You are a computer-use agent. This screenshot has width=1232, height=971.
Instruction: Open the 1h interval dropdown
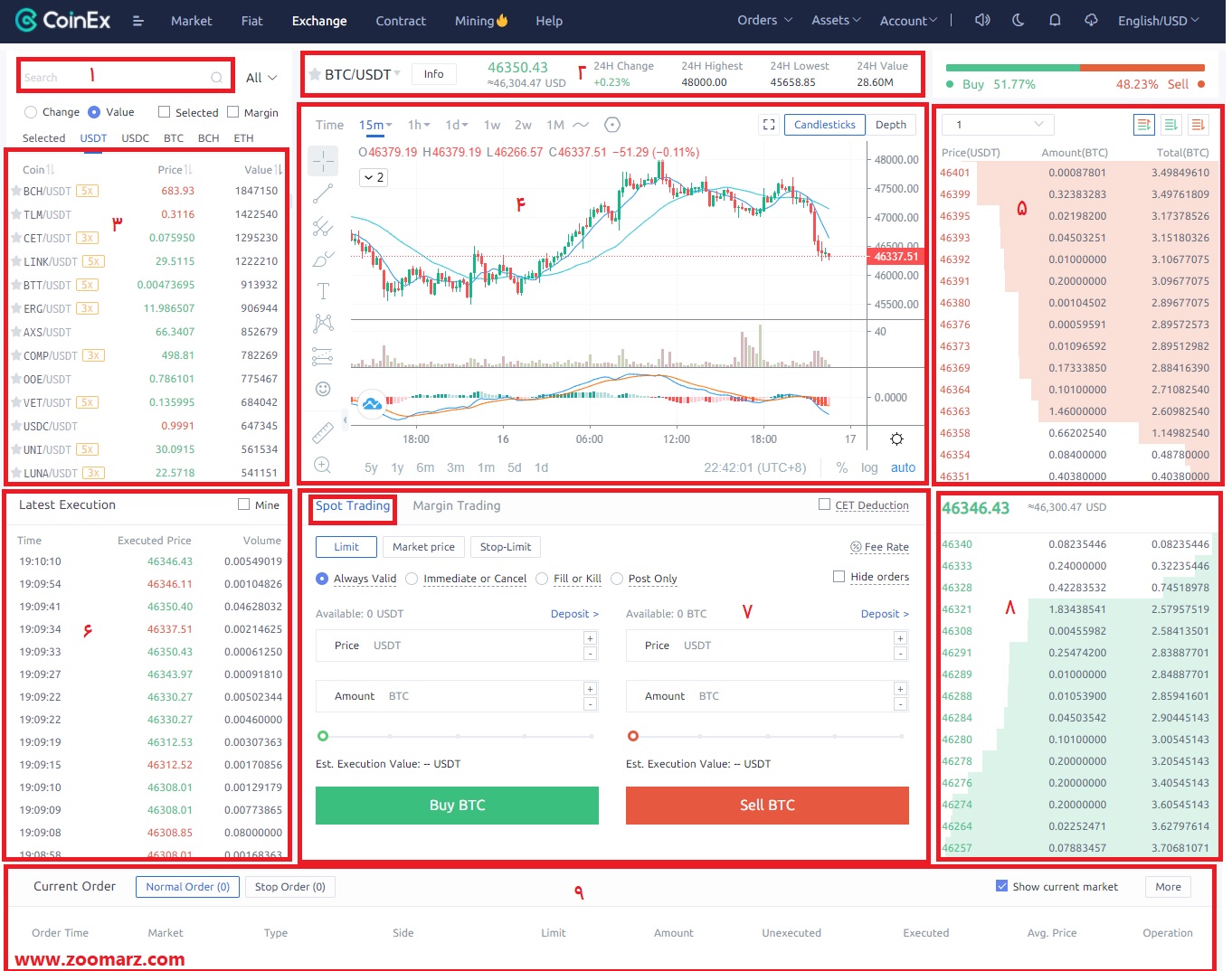click(x=419, y=125)
